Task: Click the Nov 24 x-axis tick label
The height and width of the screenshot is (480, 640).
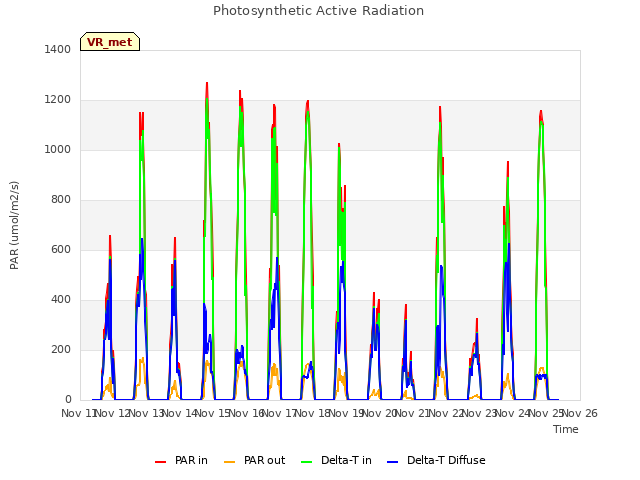Action: 513,413
